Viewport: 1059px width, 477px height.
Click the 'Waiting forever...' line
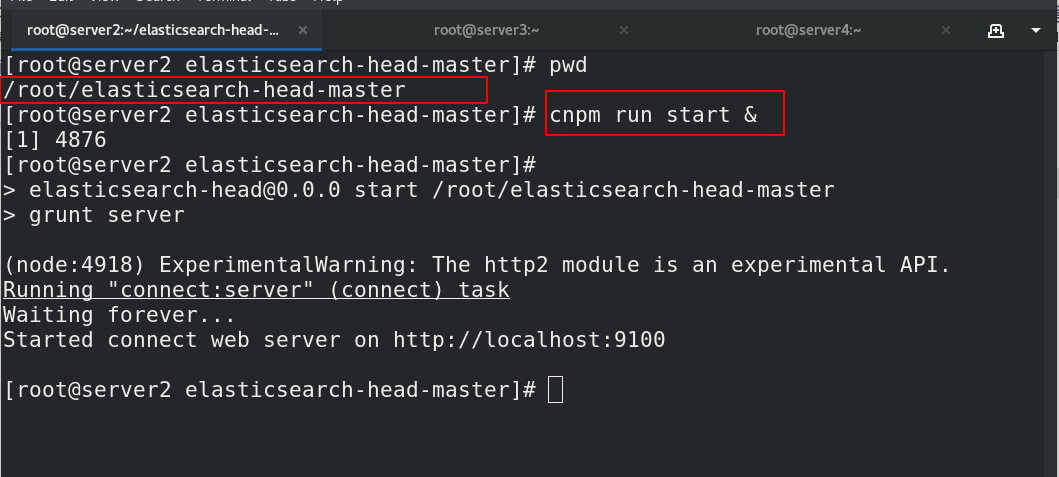pos(120,315)
